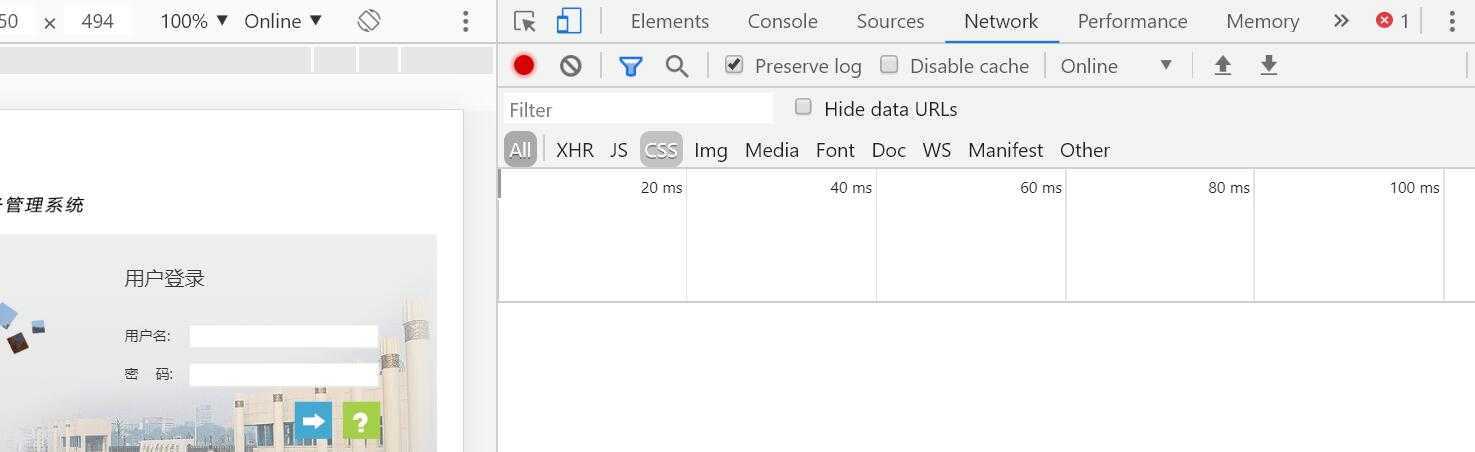The height and width of the screenshot is (452, 1475).
Task: Export HAR file with download arrow
Action: point(1269,66)
